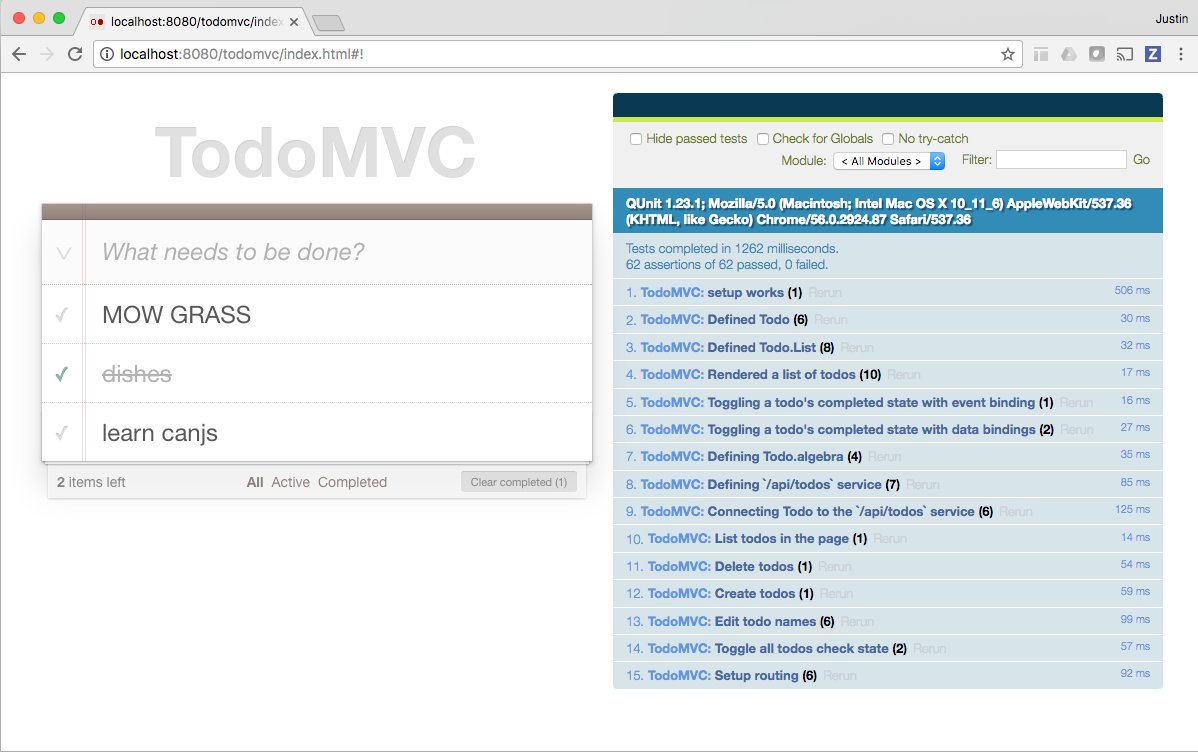Image resolution: width=1198 pixels, height=752 pixels.
Task: Click the browser forward arrow
Action: point(47,54)
